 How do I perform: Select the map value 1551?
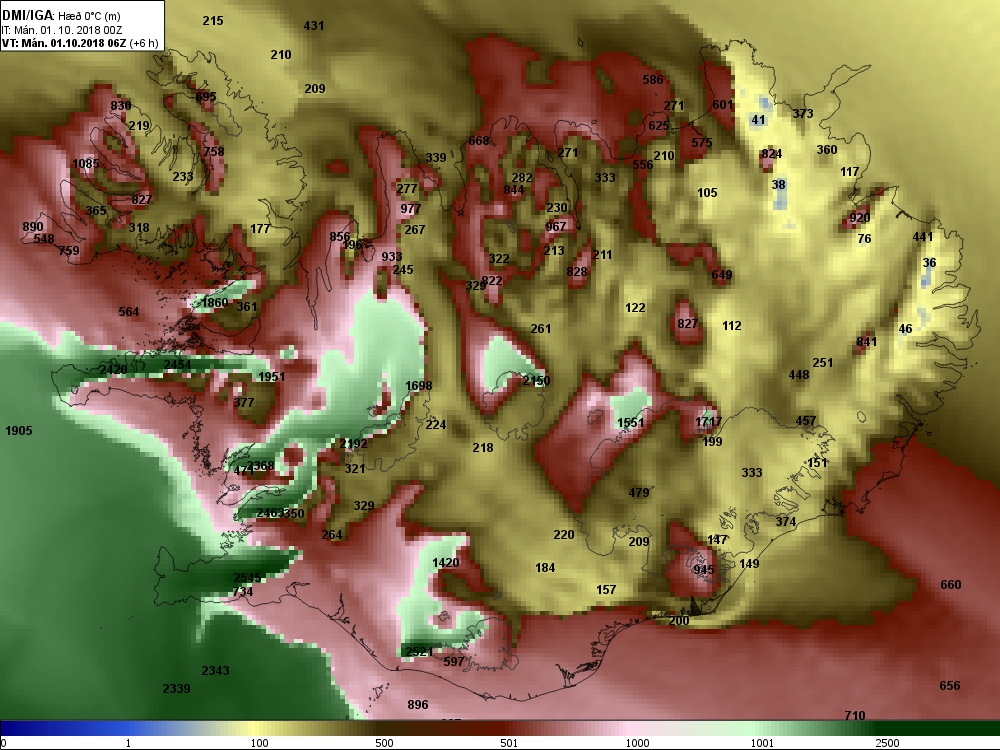coord(631,422)
